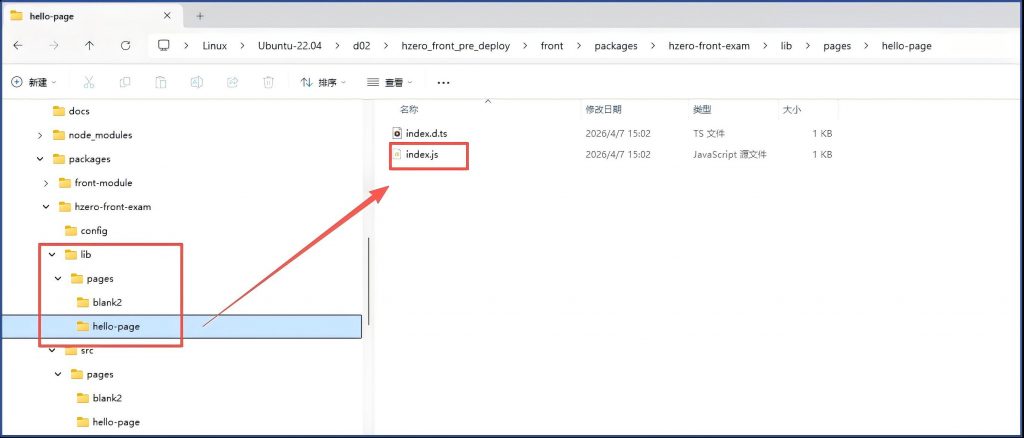Go up one folder level
This screenshot has height=438, width=1024.
(90, 46)
